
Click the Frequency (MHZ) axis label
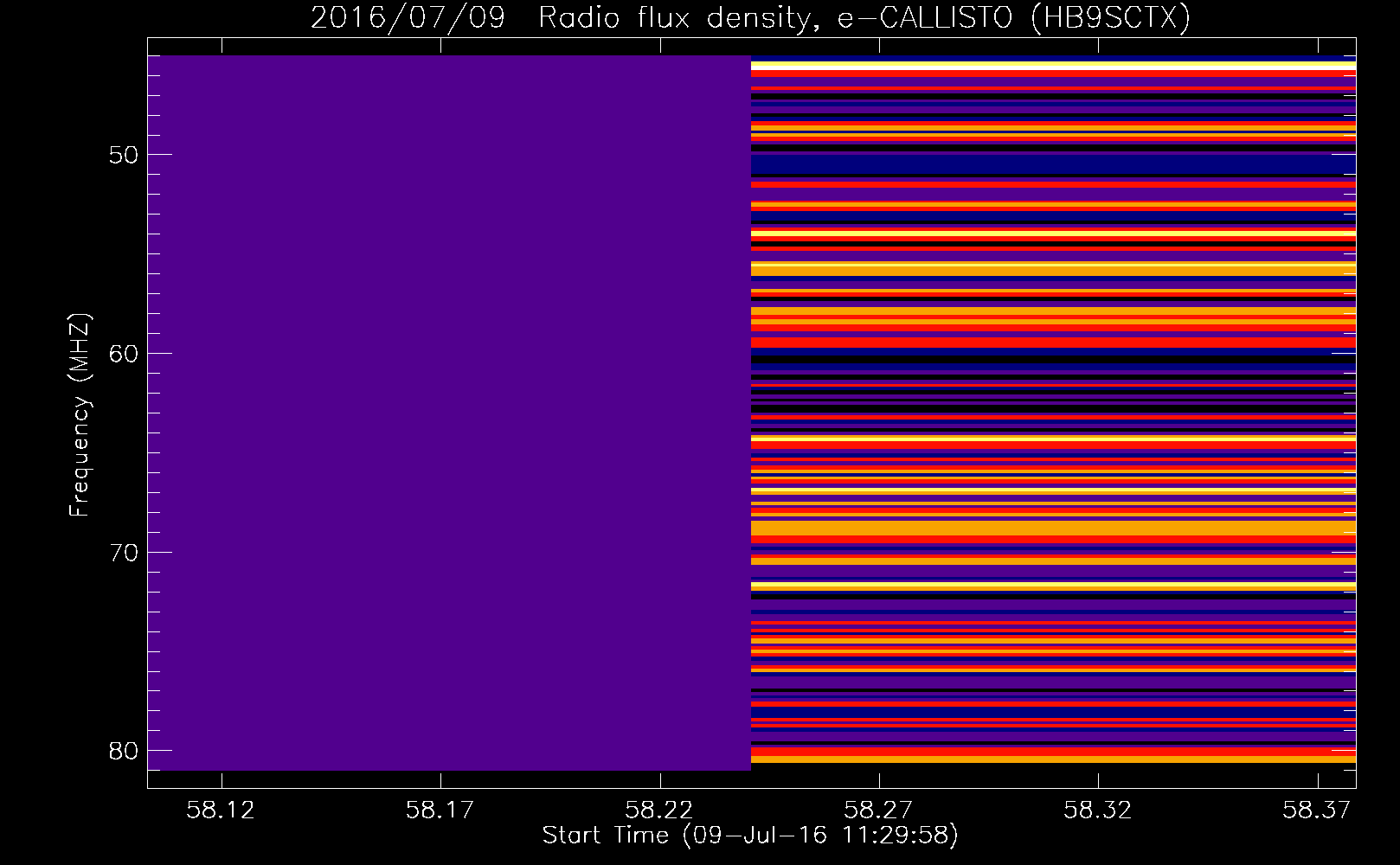[80, 415]
